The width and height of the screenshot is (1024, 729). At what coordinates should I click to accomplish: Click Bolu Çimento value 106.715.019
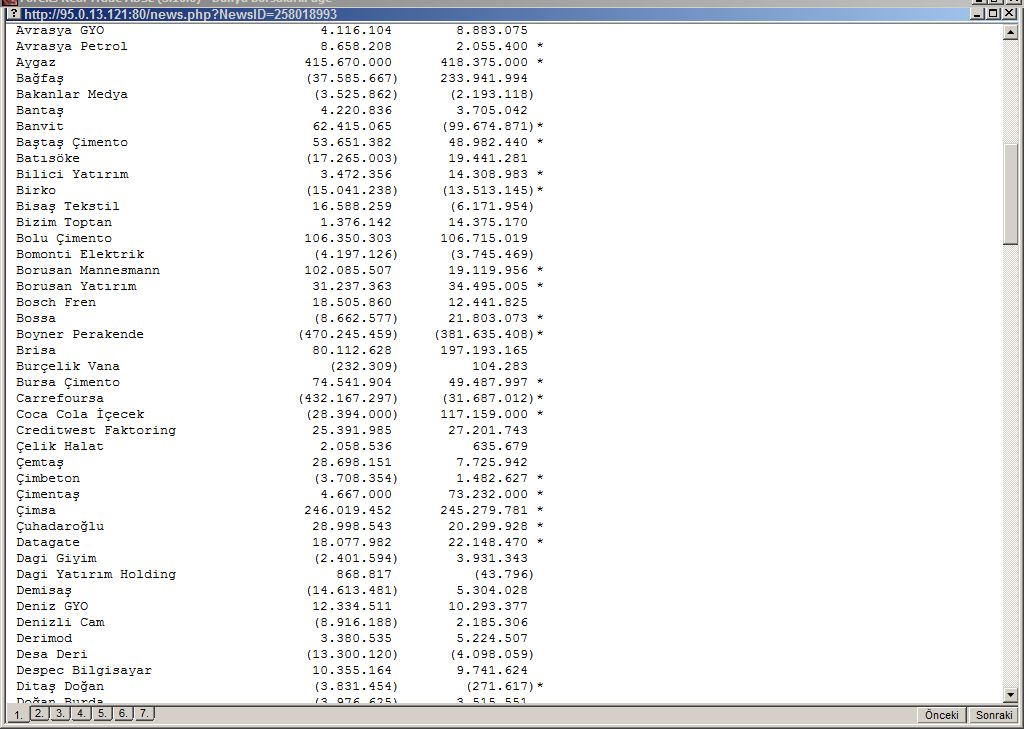(x=484, y=238)
